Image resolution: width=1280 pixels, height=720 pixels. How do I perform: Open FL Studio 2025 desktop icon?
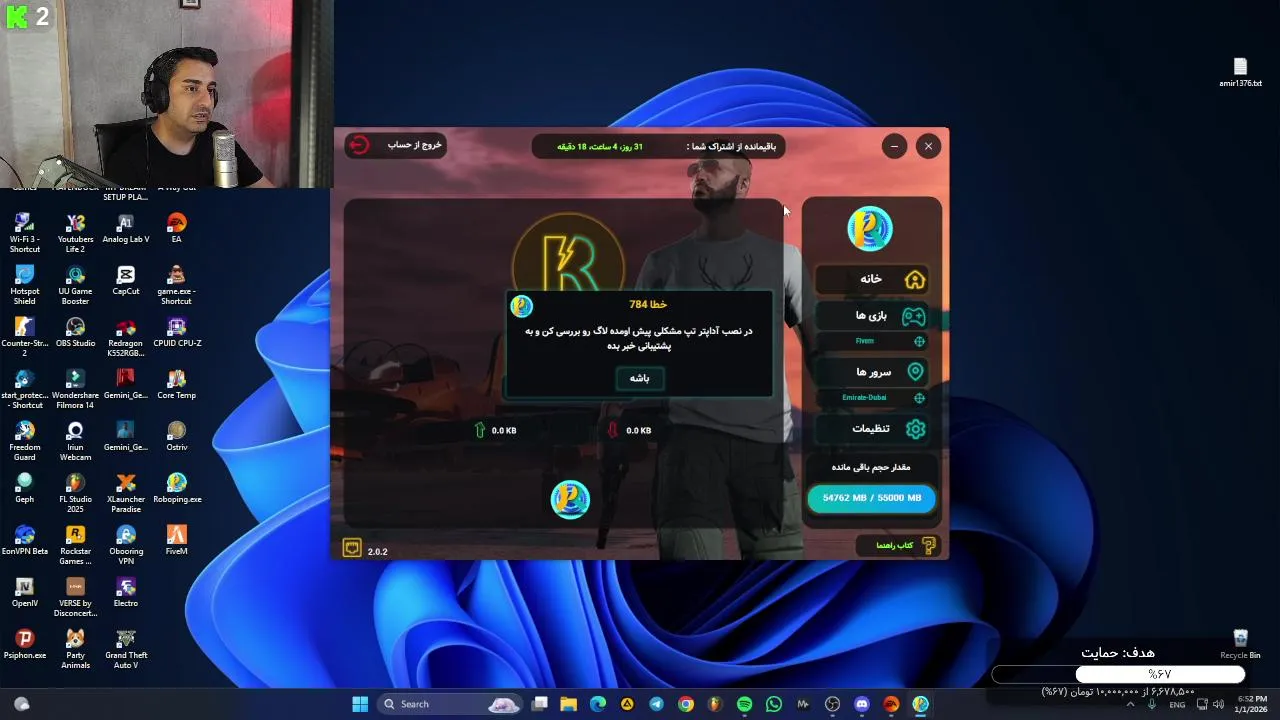[75, 492]
